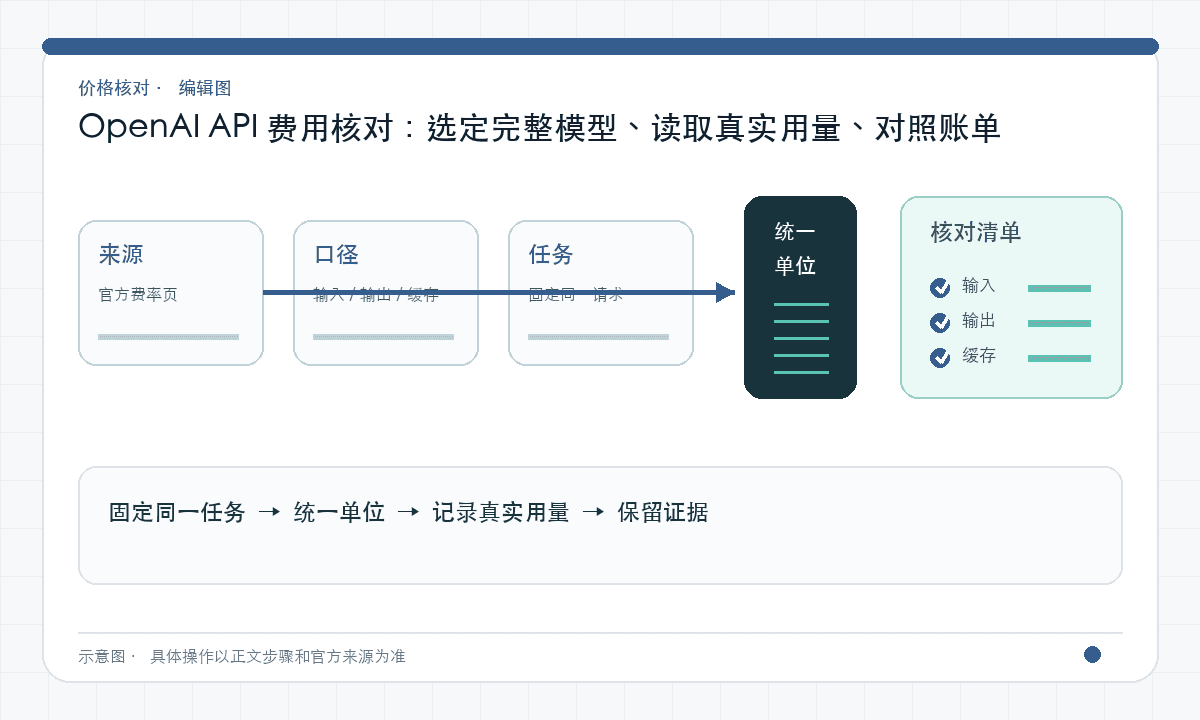Click the 固定同一请求 text under 任务
Image resolution: width=1200 pixels, height=720 pixels.
click(576, 295)
